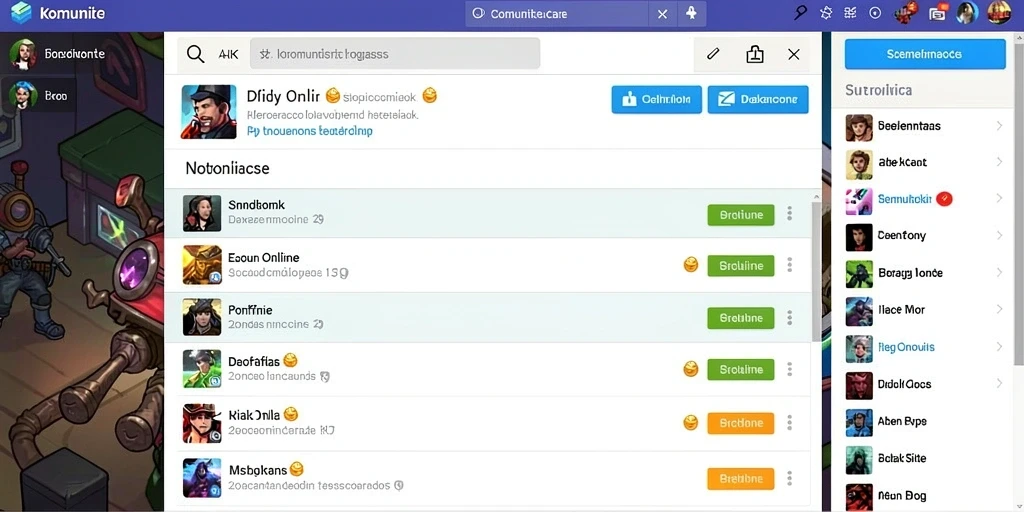Click the orange button on Riak Onlla row

click(741, 423)
